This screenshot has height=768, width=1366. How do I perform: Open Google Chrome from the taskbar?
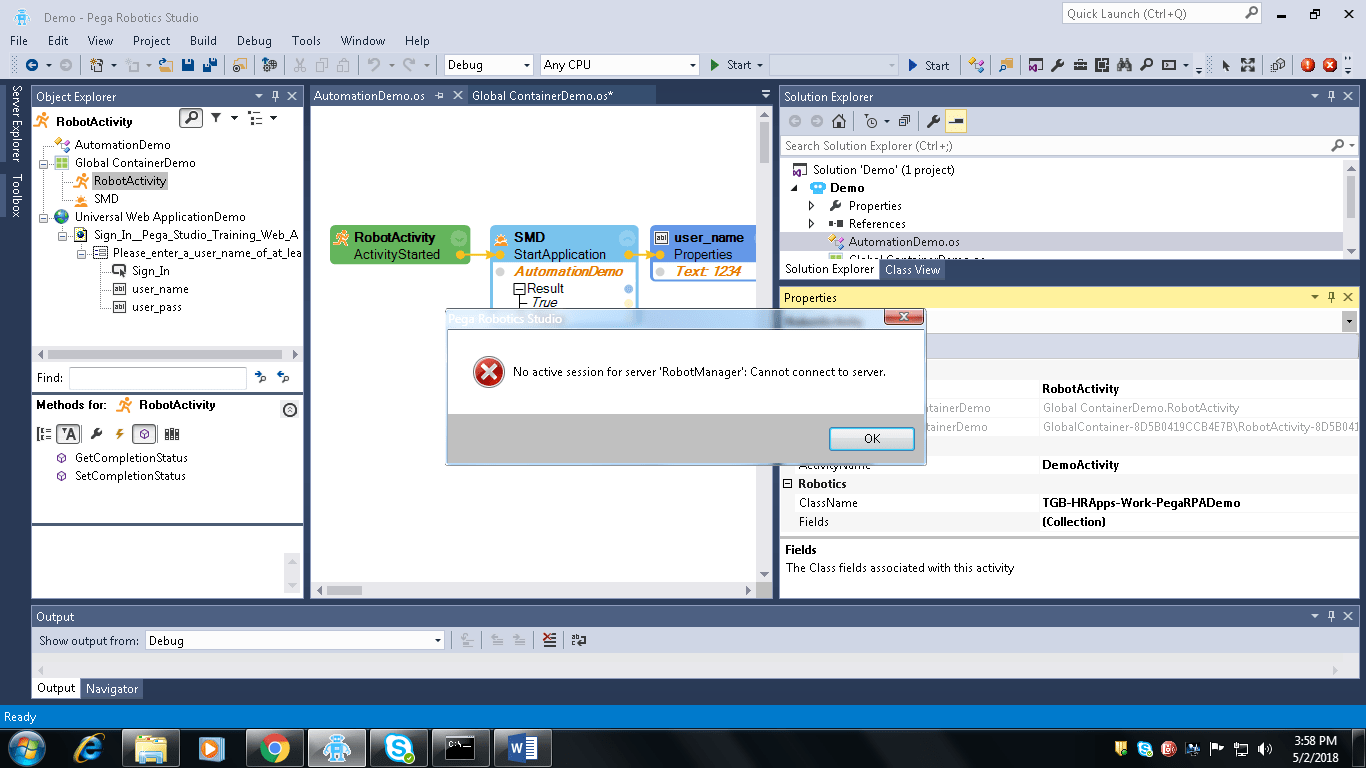point(275,748)
